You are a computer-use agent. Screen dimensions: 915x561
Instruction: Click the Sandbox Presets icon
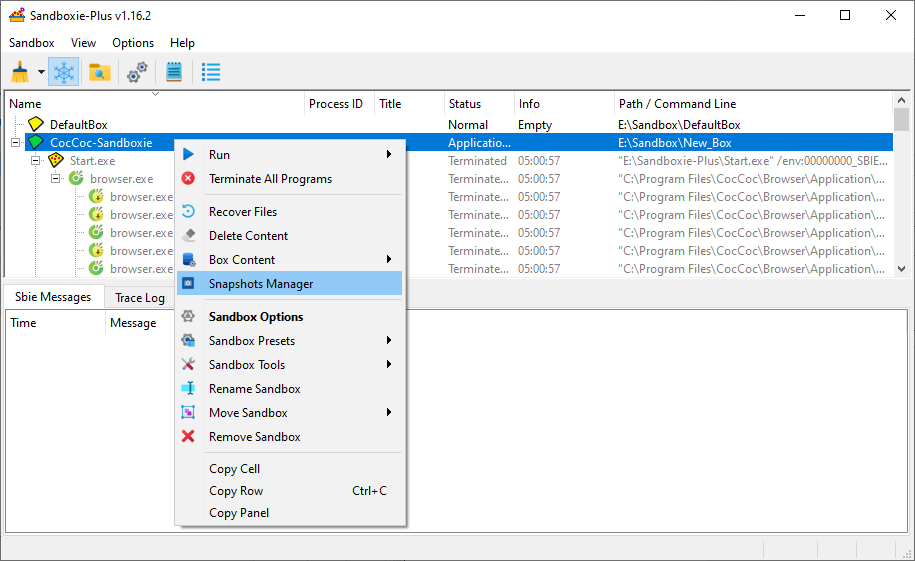pos(188,340)
